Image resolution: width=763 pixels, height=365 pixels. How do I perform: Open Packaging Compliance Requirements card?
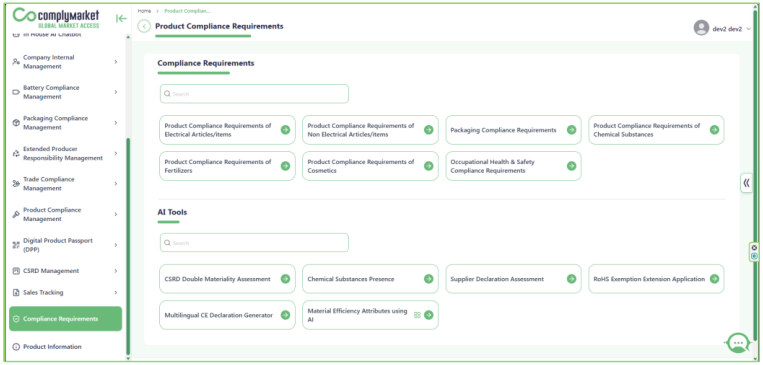[x=513, y=130]
